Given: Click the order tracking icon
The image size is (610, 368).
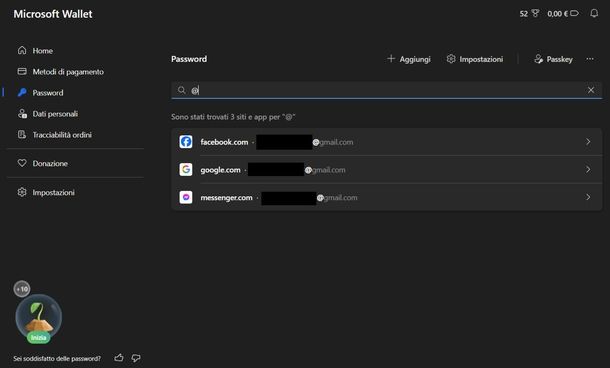Looking at the screenshot, I should (22, 135).
